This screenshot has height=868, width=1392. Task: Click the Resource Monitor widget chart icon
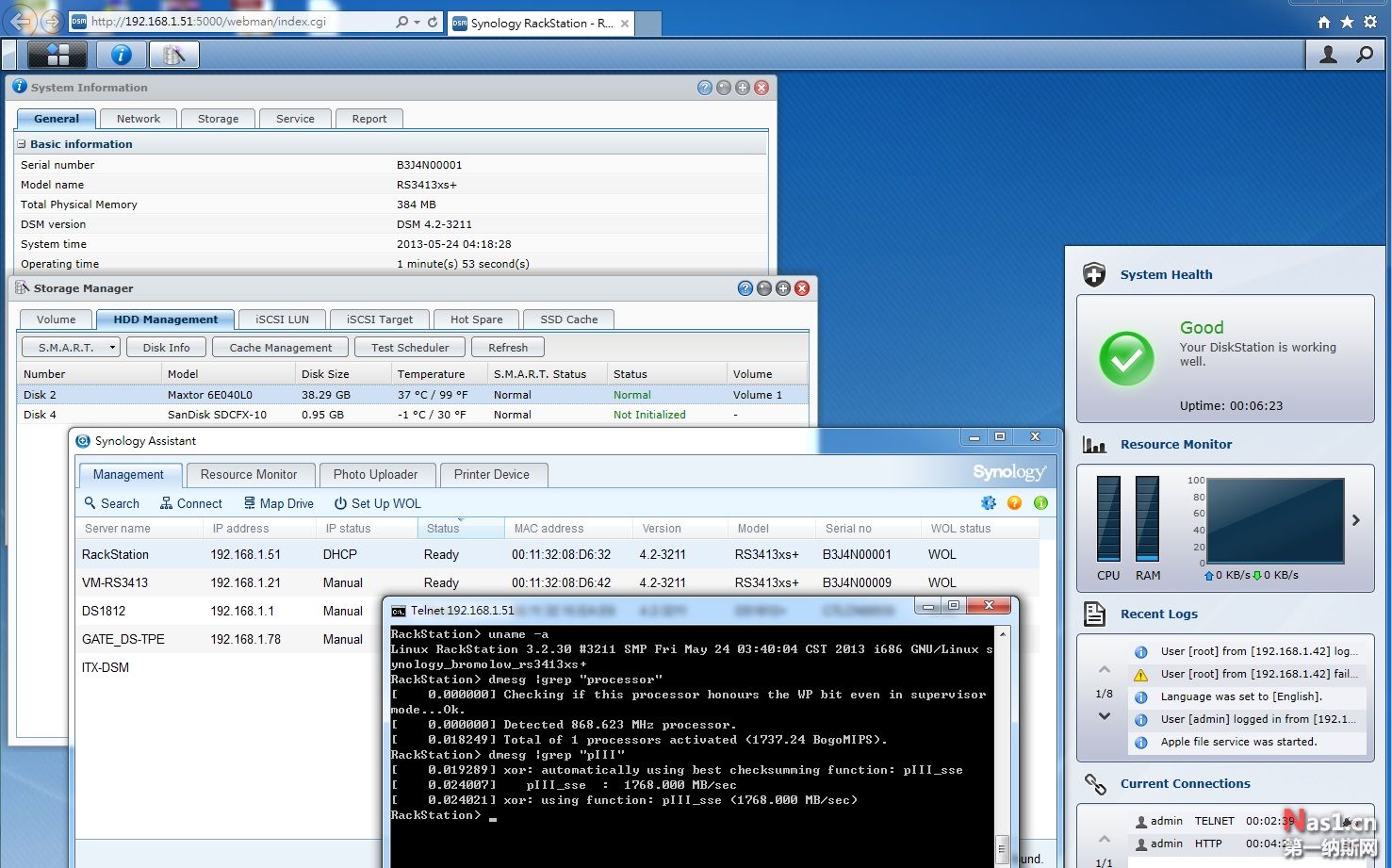point(1094,445)
